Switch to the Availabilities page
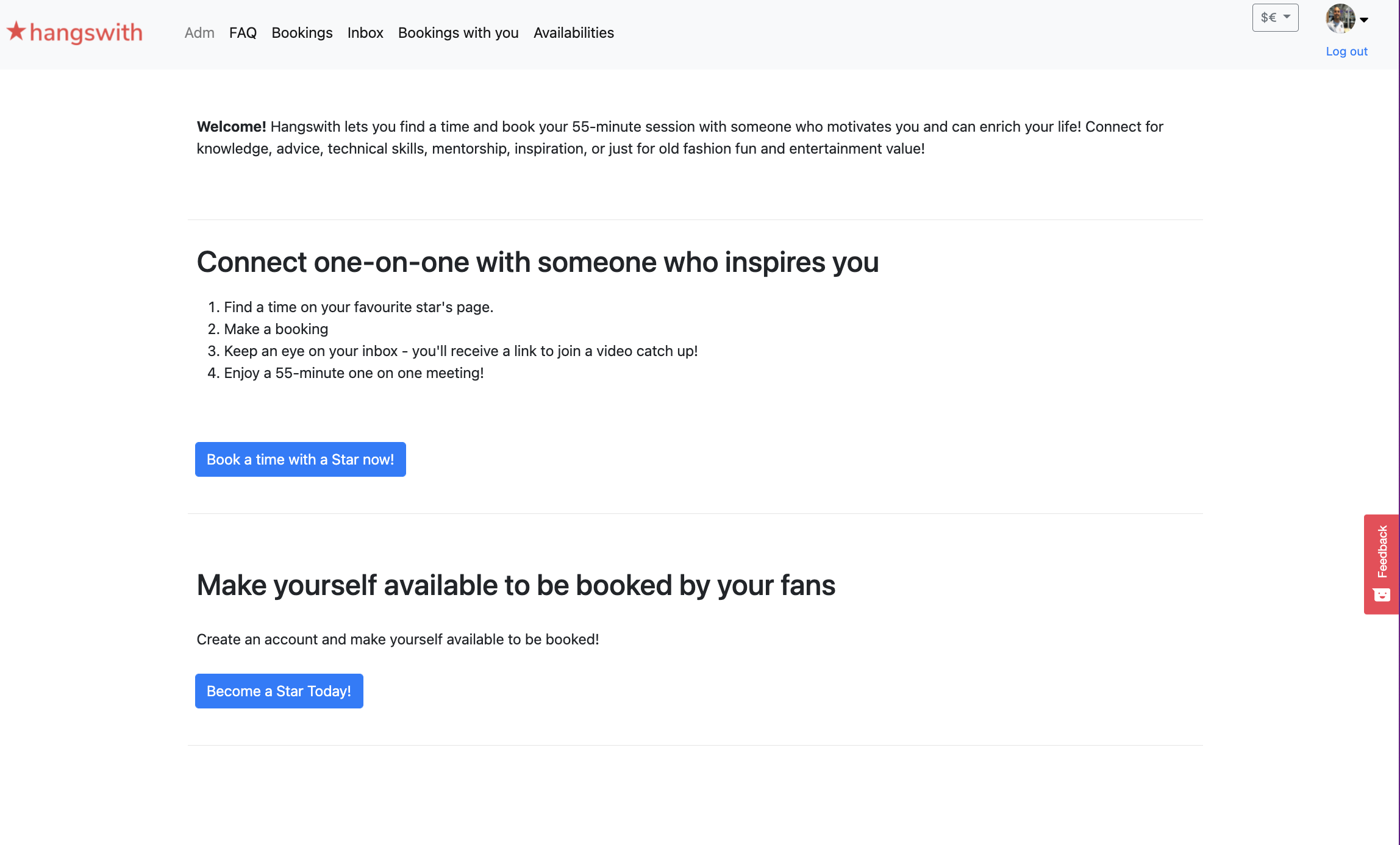 tap(573, 33)
